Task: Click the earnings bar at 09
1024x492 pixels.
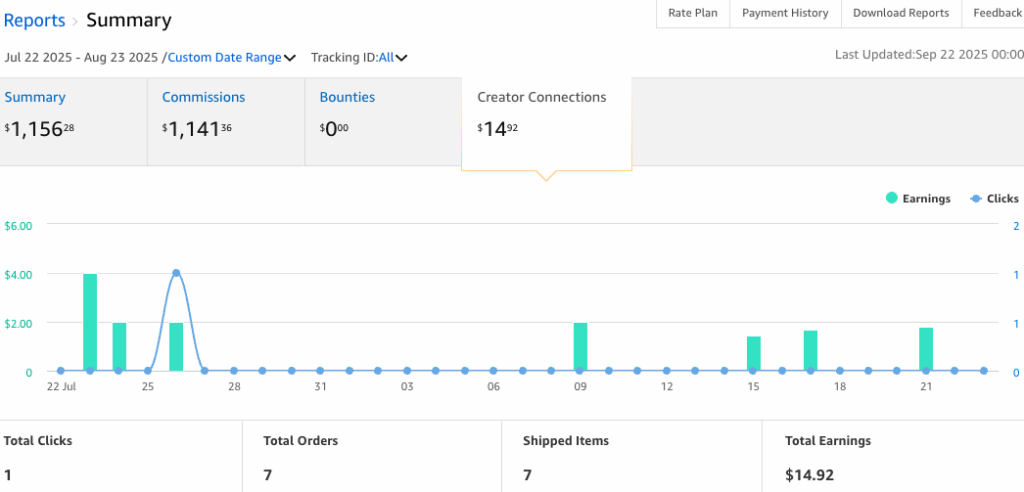Action: (x=580, y=347)
